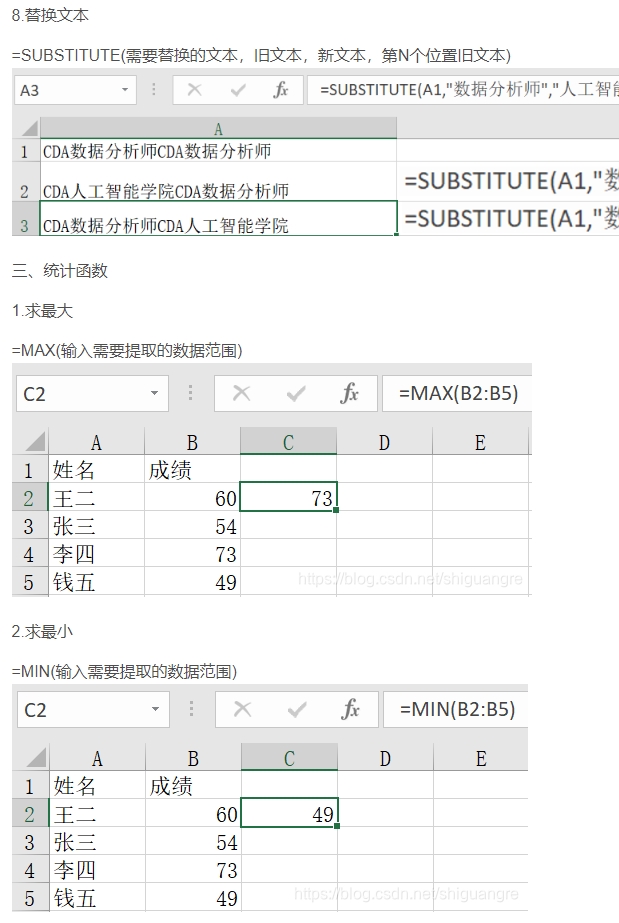
Task: Expand name box dropdown in MAX example
Action: pyautogui.click(x=154, y=393)
